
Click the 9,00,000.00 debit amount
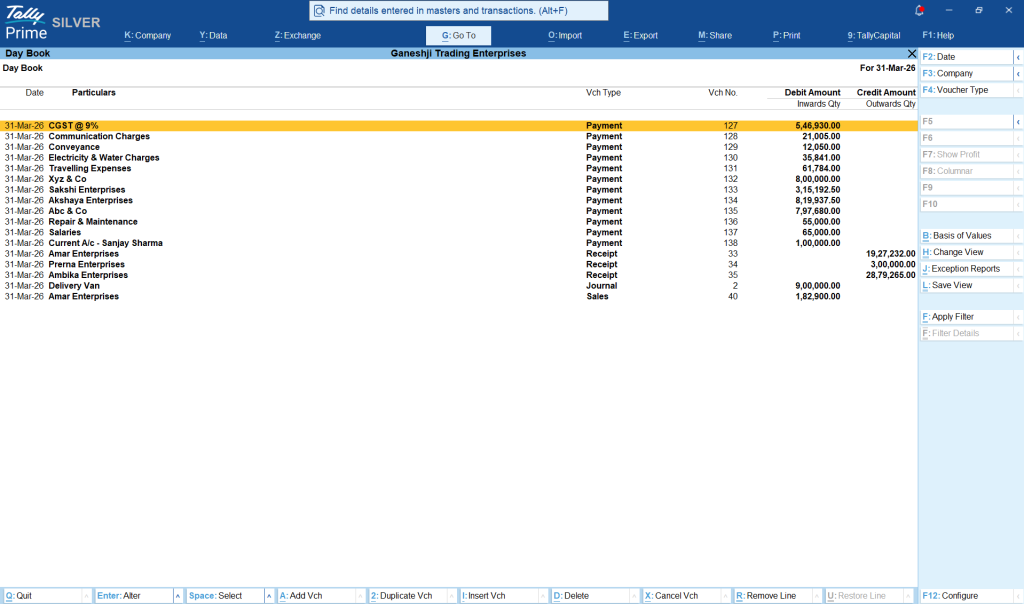click(x=818, y=285)
